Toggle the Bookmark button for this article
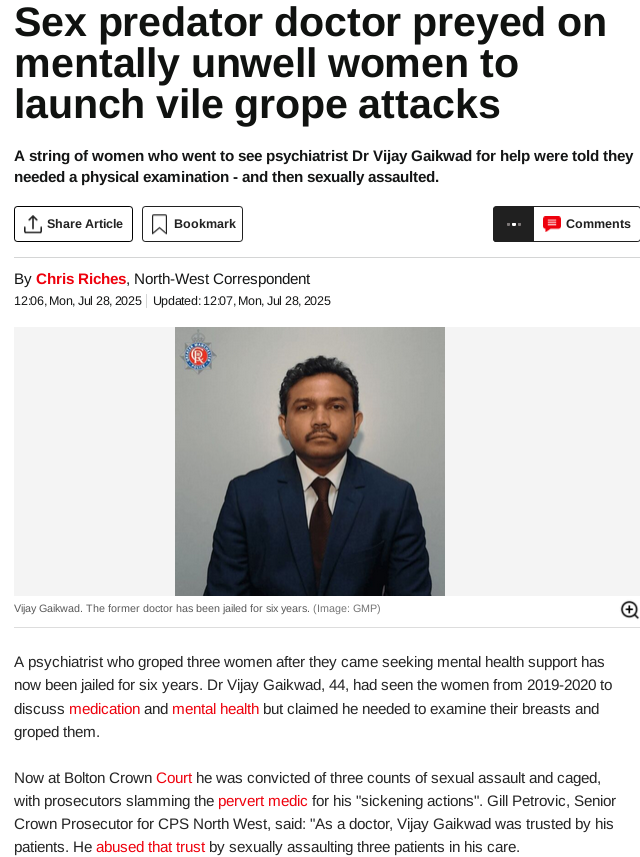 click(x=192, y=224)
